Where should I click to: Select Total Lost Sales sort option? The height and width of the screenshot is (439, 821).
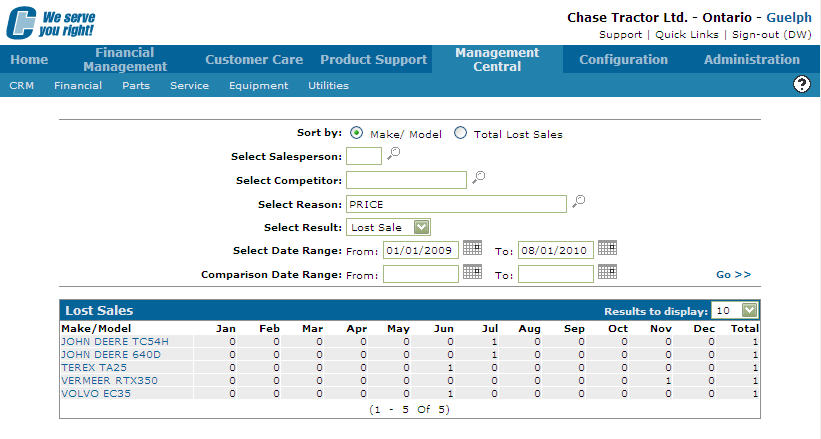tap(460, 133)
